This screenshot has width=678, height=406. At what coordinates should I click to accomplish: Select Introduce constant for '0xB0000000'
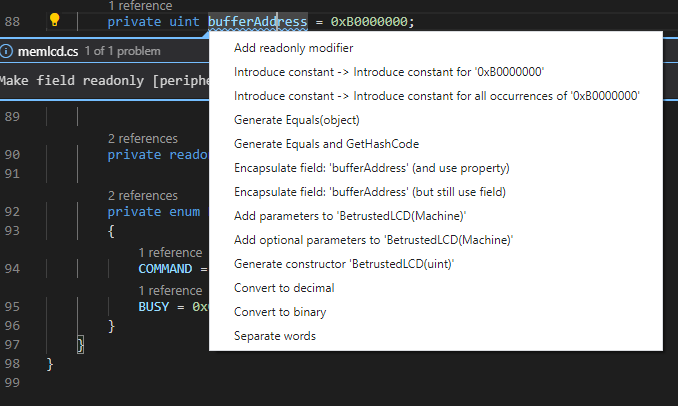[389, 72]
